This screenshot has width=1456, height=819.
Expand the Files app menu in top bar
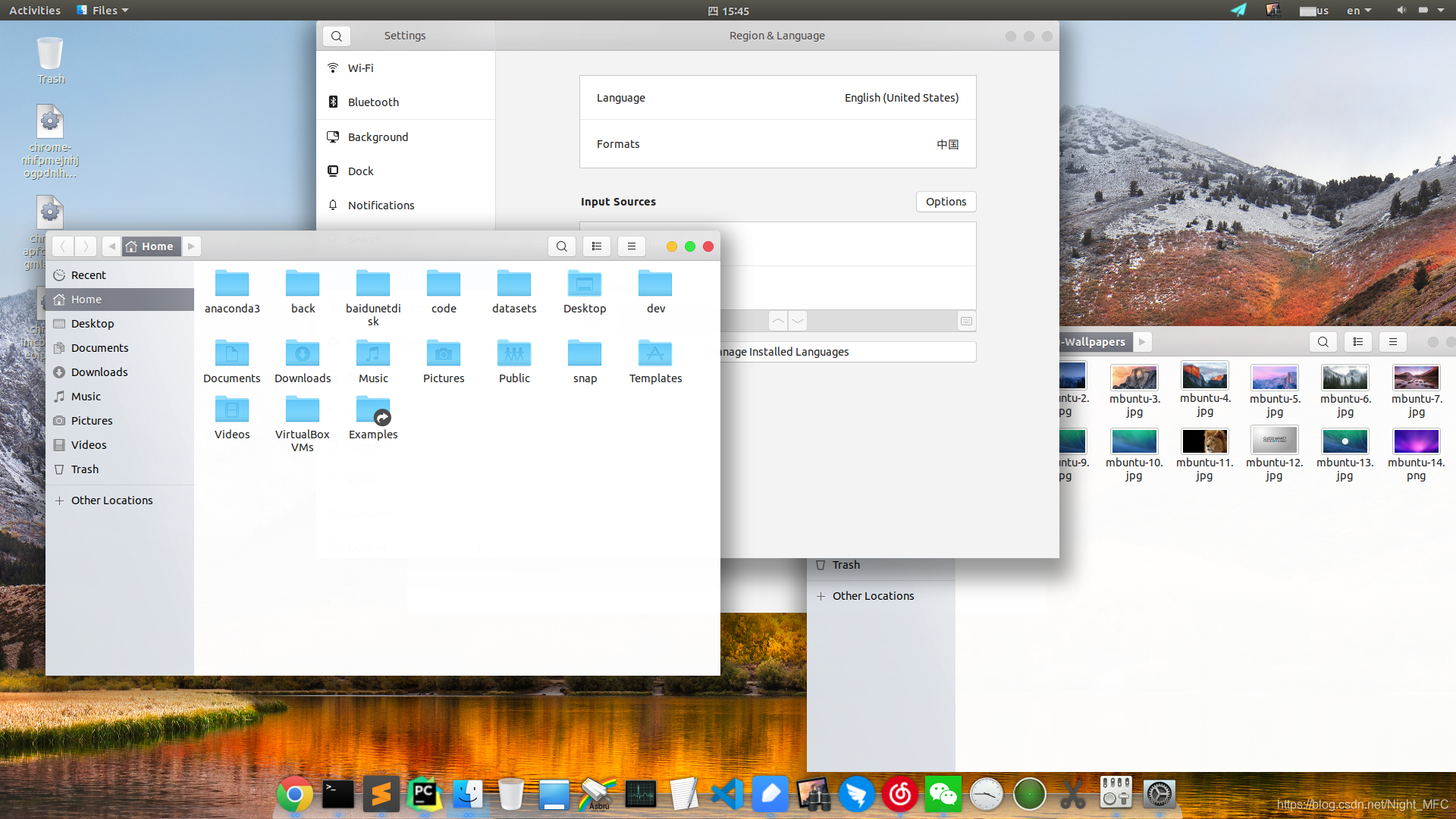tap(103, 11)
